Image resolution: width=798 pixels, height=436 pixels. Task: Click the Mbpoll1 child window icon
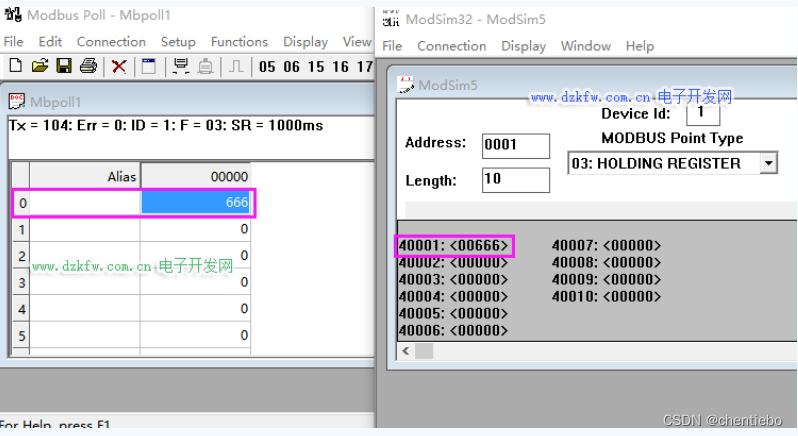pyautogui.click(x=16, y=101)
